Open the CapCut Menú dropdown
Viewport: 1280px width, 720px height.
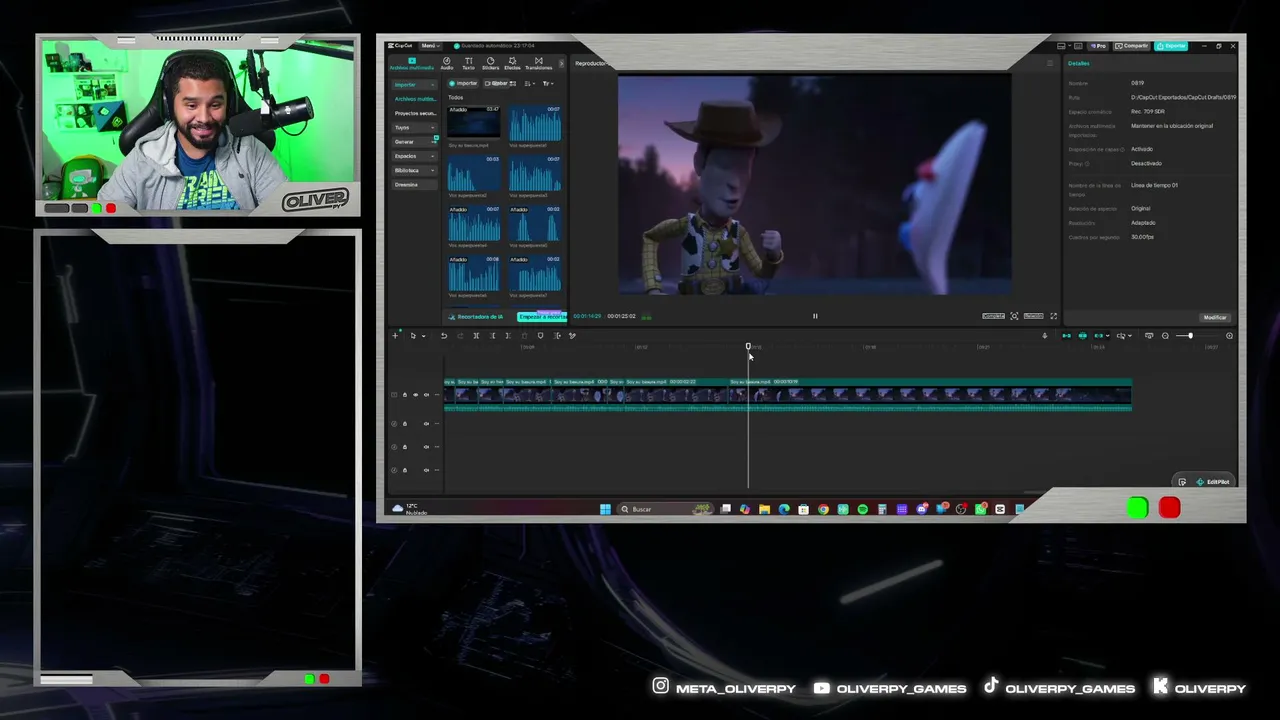tap(430, 46)
